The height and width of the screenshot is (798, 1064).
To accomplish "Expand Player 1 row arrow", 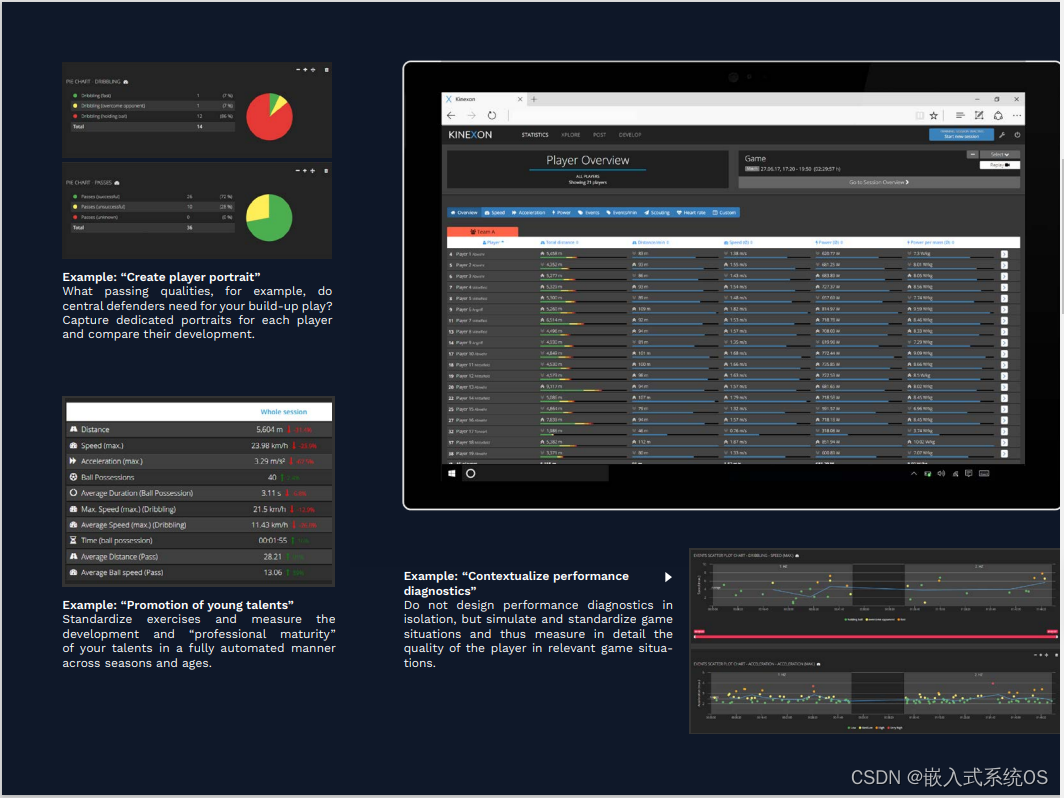I will tap(1004, 254).
